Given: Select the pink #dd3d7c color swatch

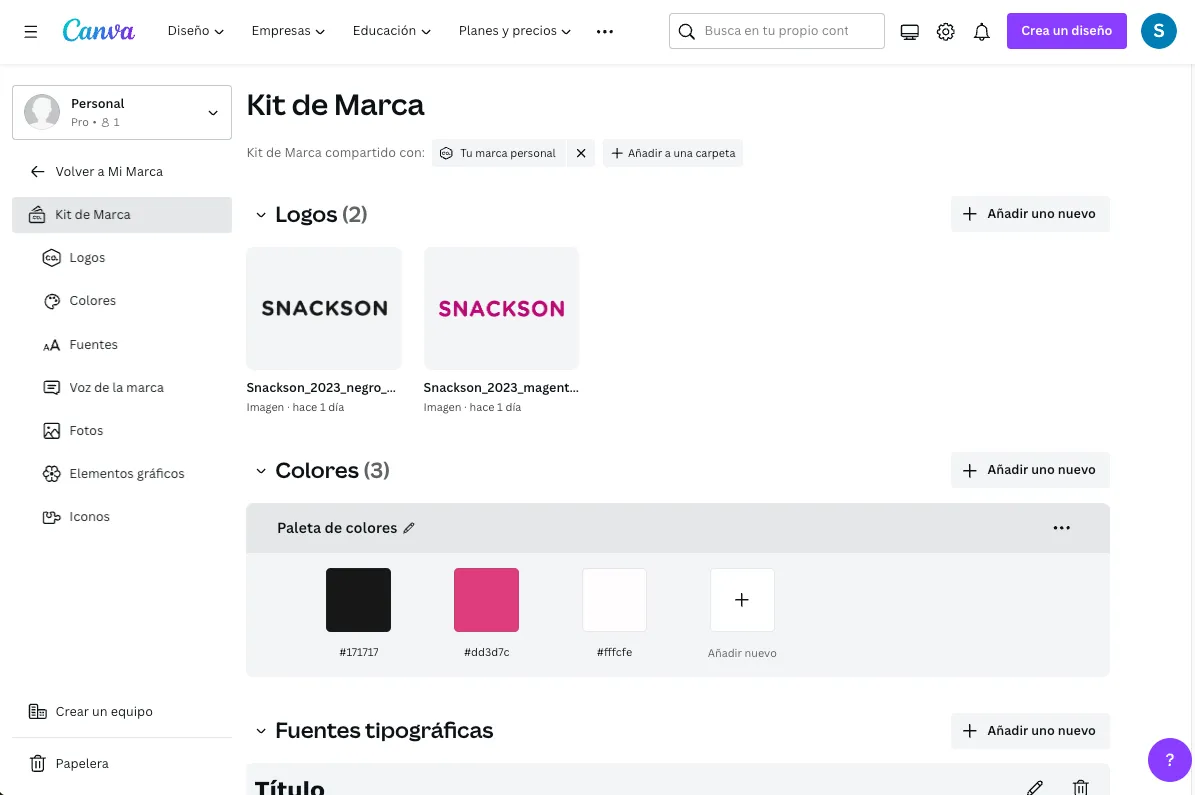Looking at the screenshot, I should (486, 600).
